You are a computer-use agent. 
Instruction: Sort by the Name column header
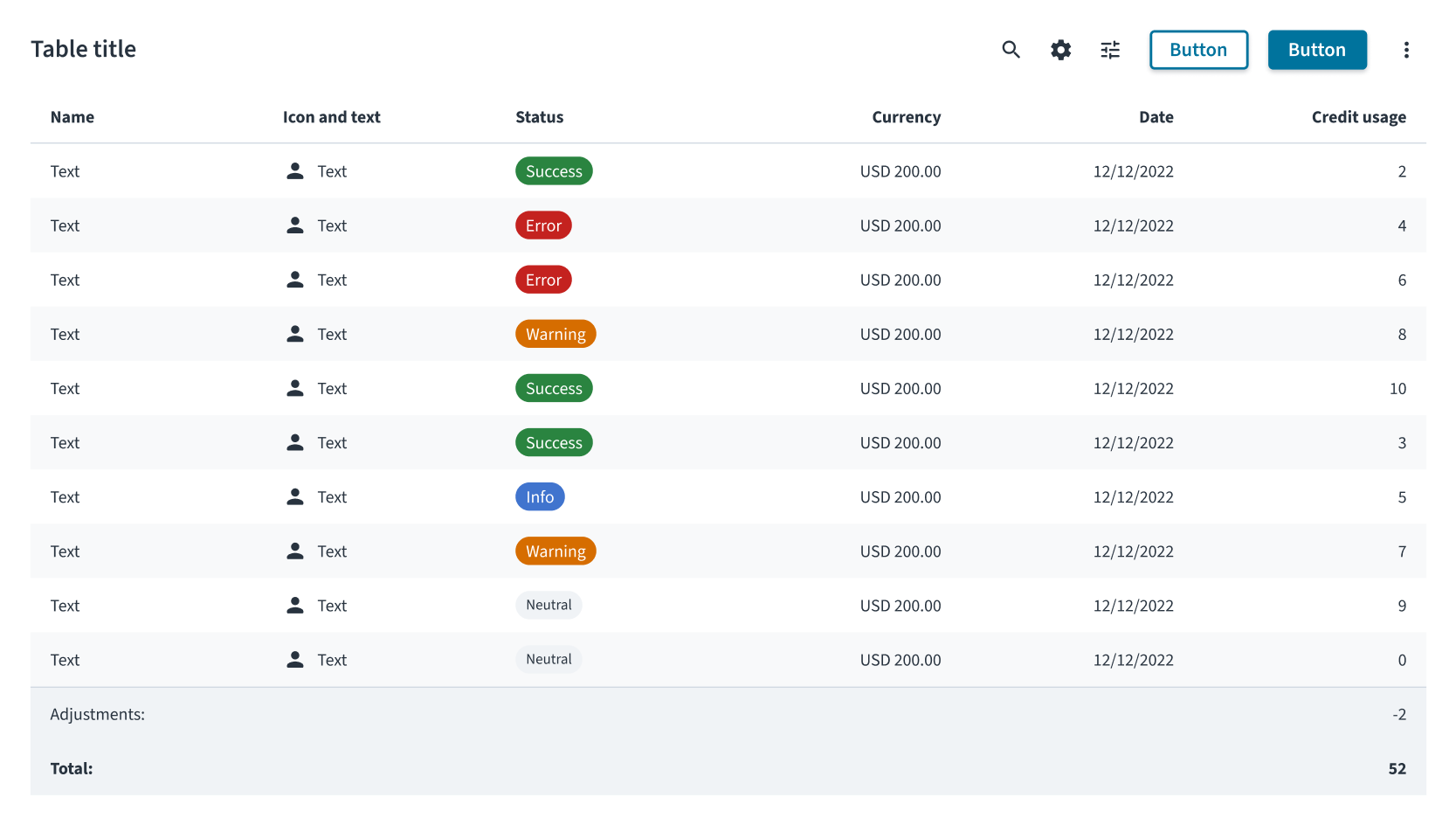pyautogui.click(x=72, y=117)
